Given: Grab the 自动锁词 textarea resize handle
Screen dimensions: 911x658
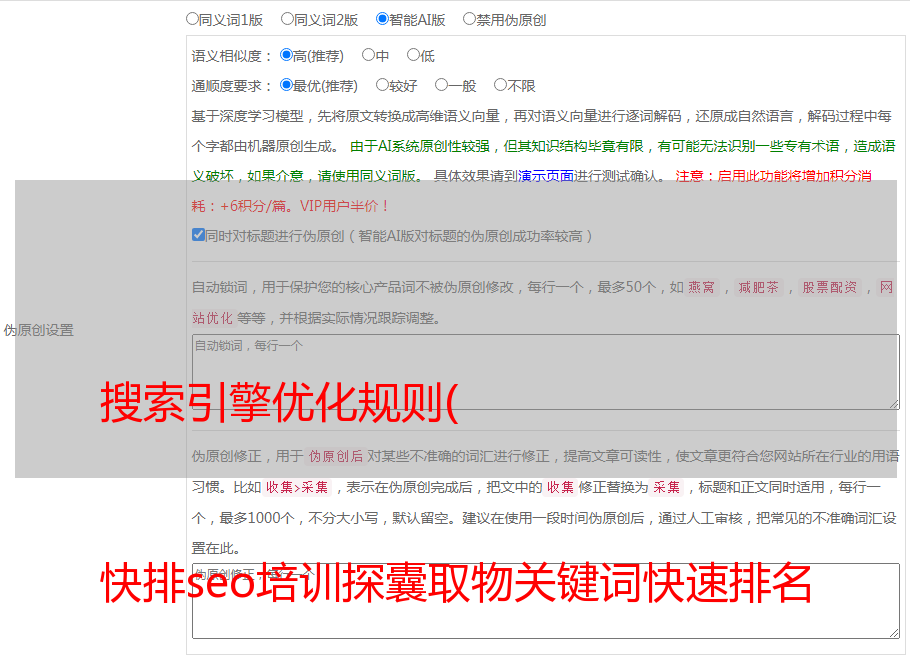Looking at the screenshot, I should [x=894, y=404].
